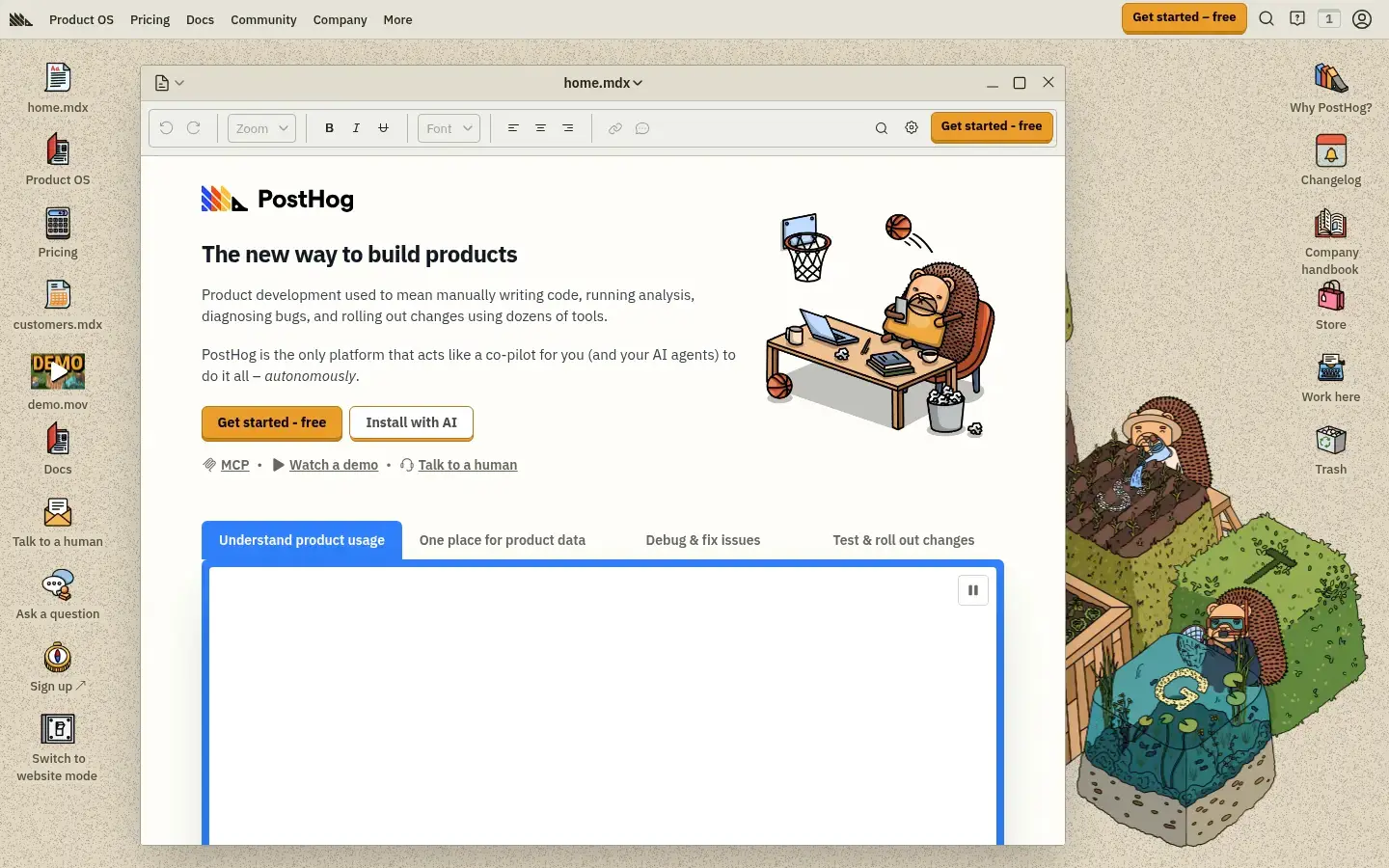Open the home.mdx desktop icon
Image resolution: width=1389 pixels, height=868 pixels.
(58, 78)
